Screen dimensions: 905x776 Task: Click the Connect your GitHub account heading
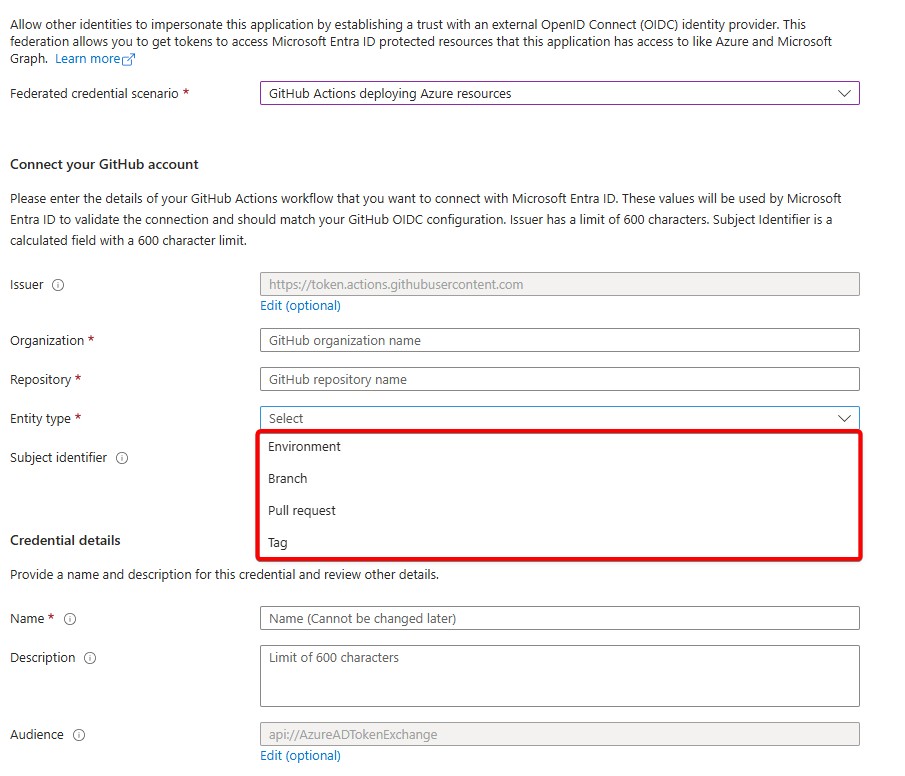point(104,165)
